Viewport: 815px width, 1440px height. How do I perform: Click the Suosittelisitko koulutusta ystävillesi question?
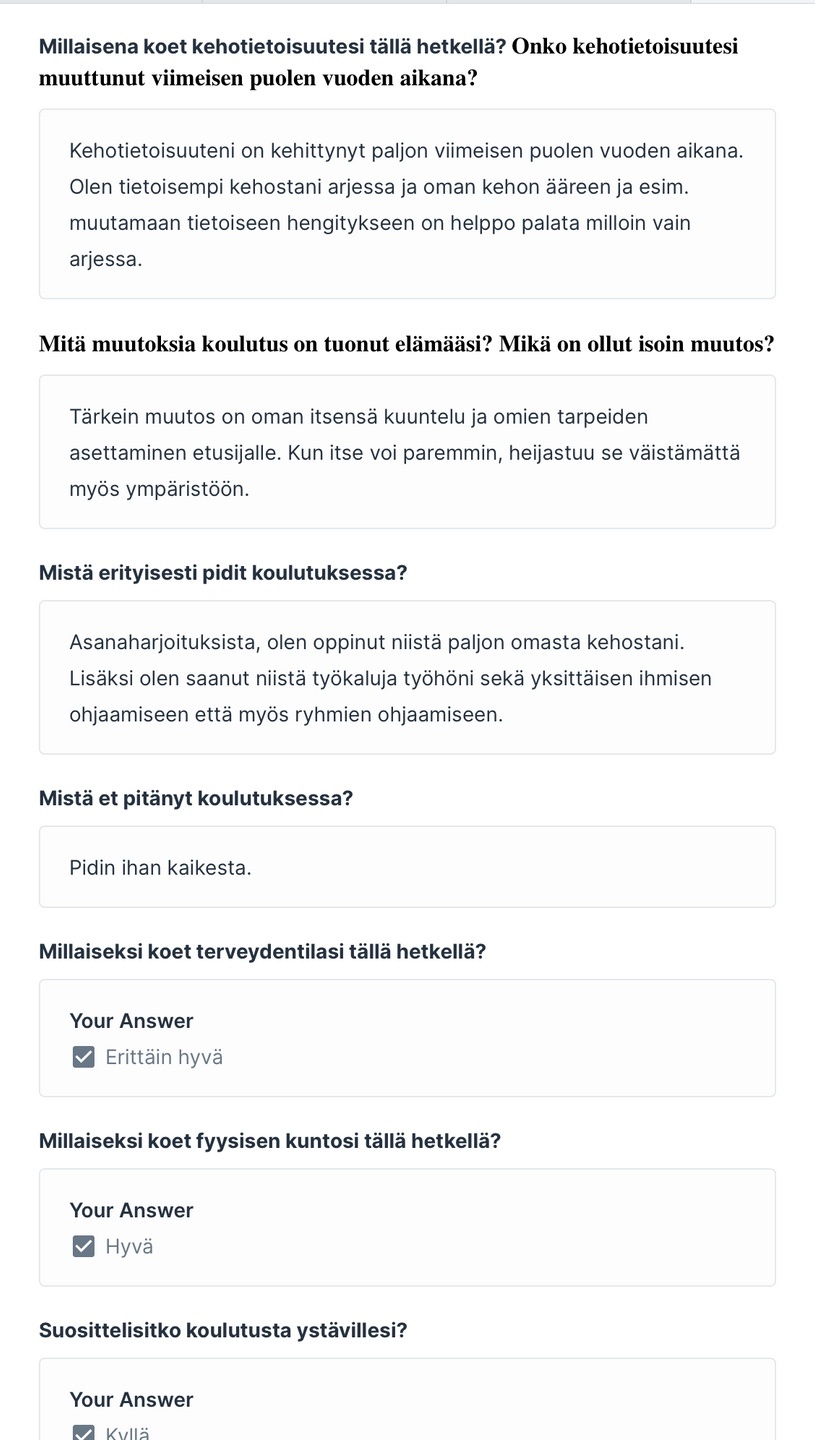click(223, 1330)
